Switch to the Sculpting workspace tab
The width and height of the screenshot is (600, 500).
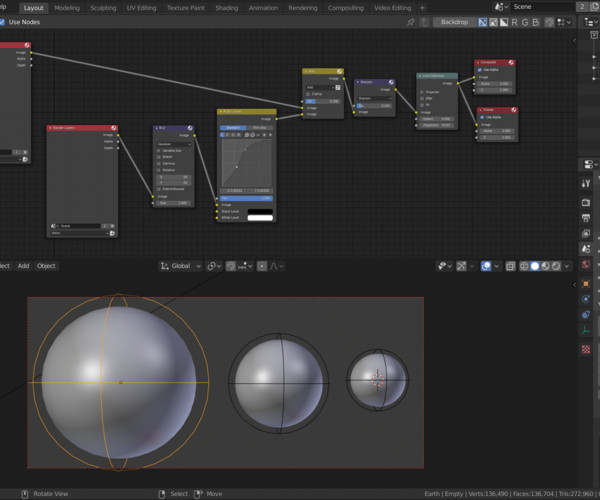click(103, 8)
